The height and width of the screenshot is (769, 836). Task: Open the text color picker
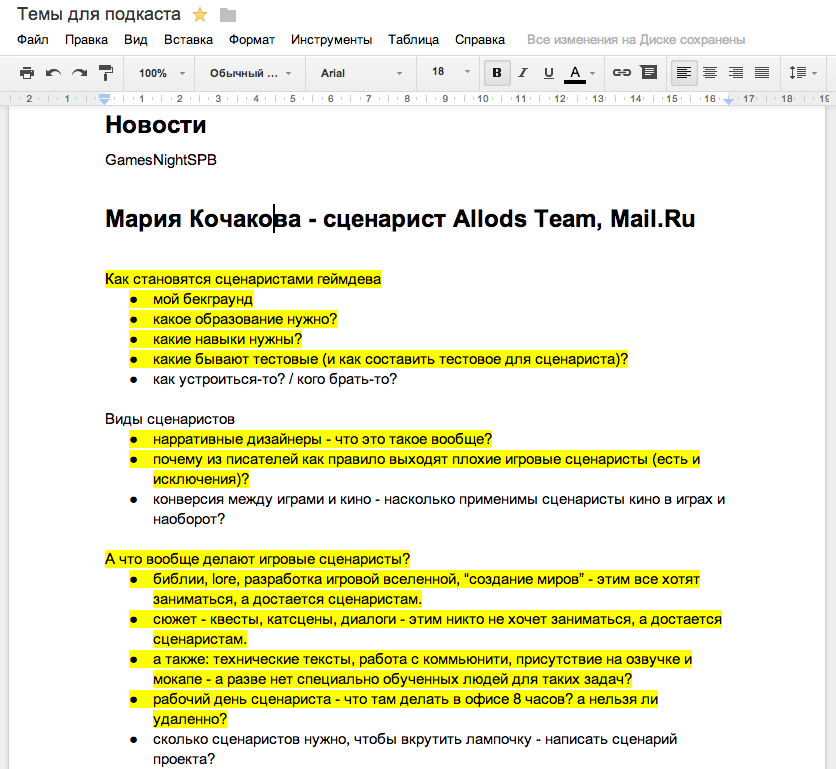[580, 73]
